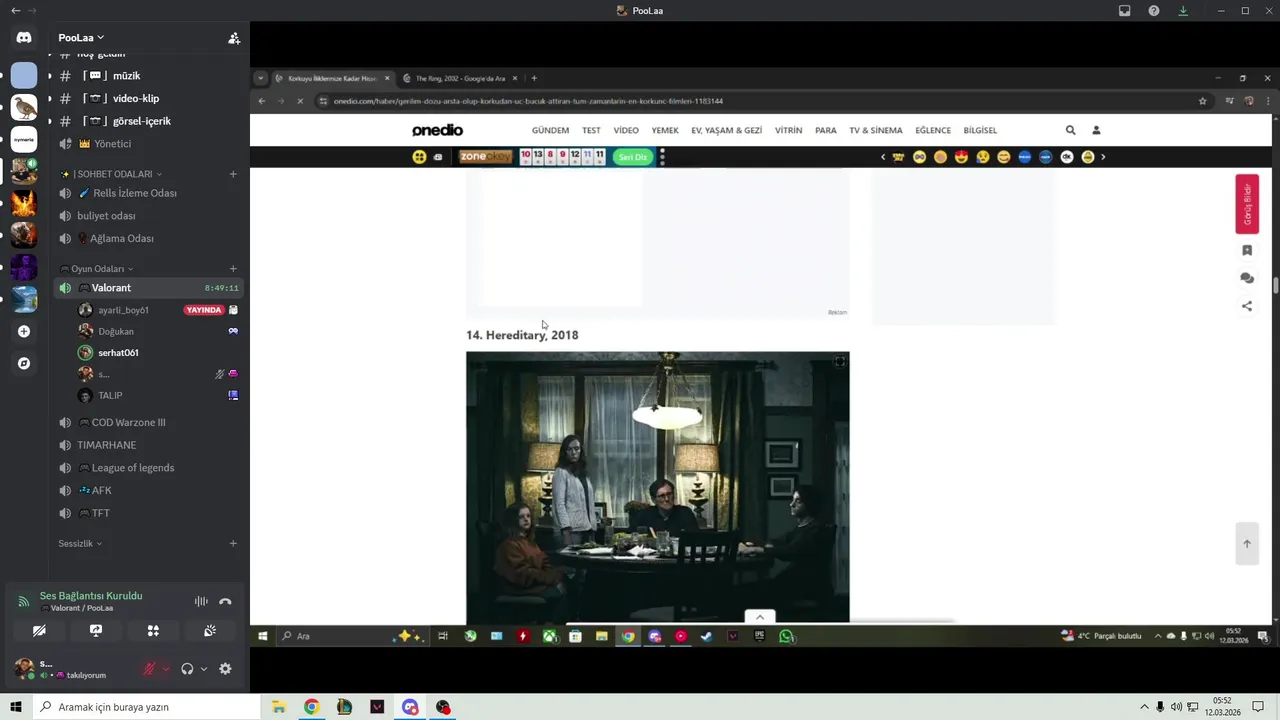The height and width of the screenshot is (720, 1280).
Task: Switch to The Ring 2002 browser tab
Action: pos(460,78)
